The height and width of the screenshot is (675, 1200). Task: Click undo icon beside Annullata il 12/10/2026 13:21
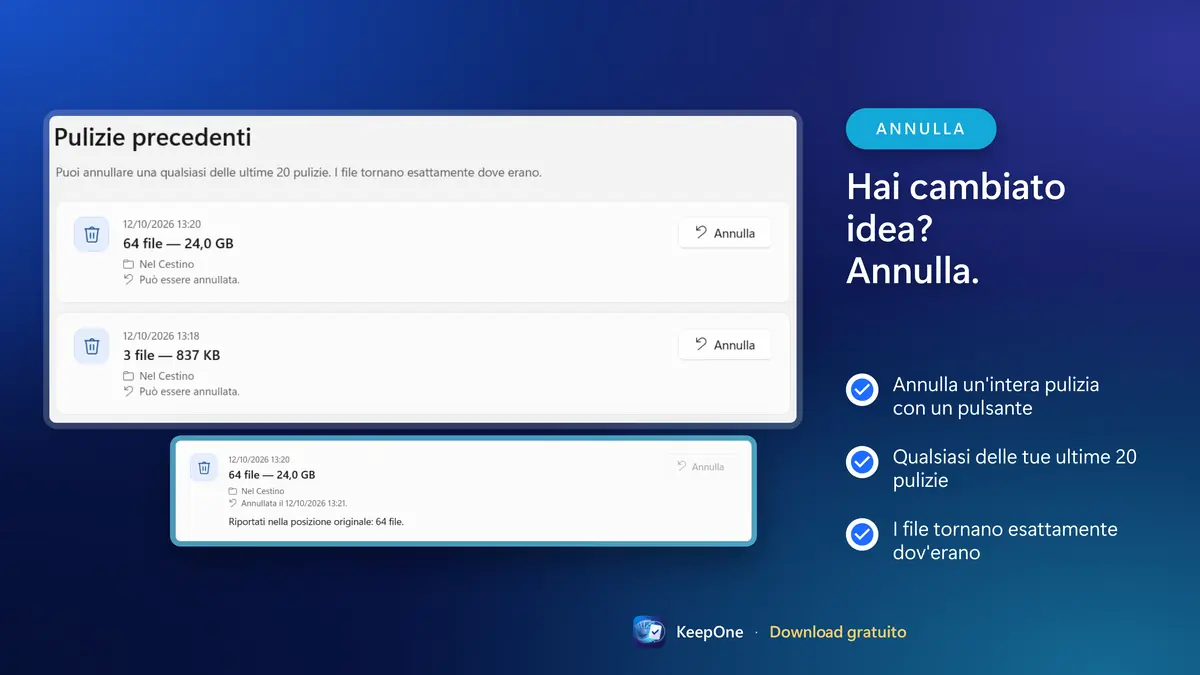click(233, 504)
